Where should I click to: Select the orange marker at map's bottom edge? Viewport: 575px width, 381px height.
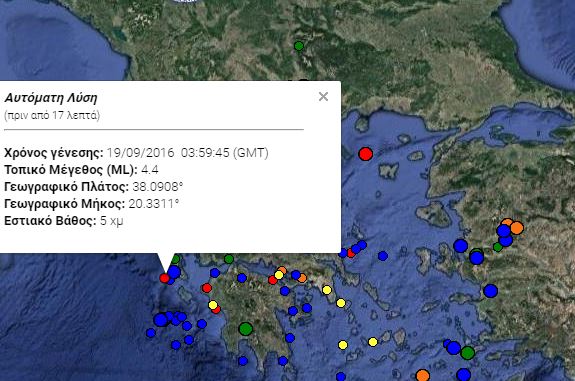point(422,375)
